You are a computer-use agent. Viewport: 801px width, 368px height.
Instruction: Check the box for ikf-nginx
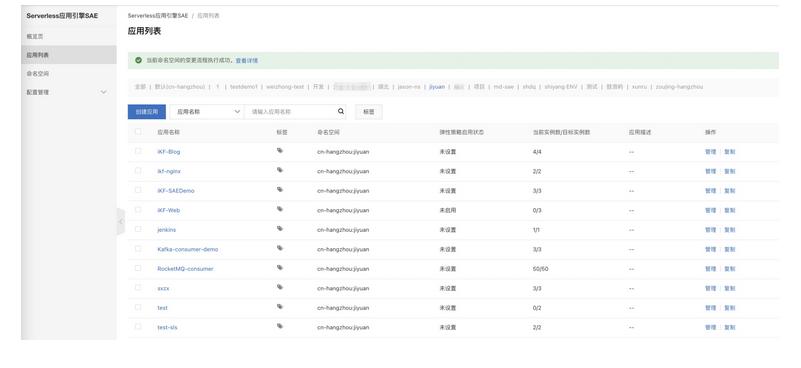pyautogui.click(x=138, y=170)
